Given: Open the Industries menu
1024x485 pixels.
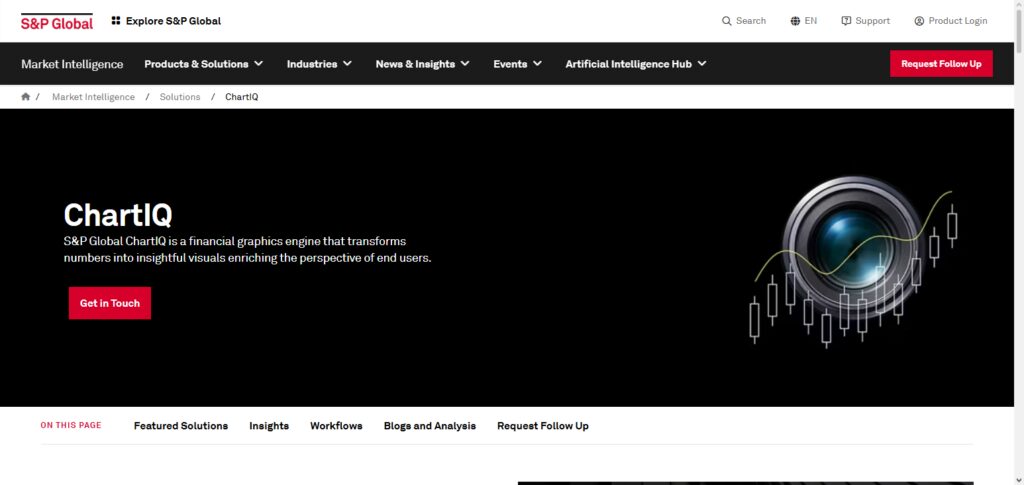Looking at the screenshot, I should 312,64.
